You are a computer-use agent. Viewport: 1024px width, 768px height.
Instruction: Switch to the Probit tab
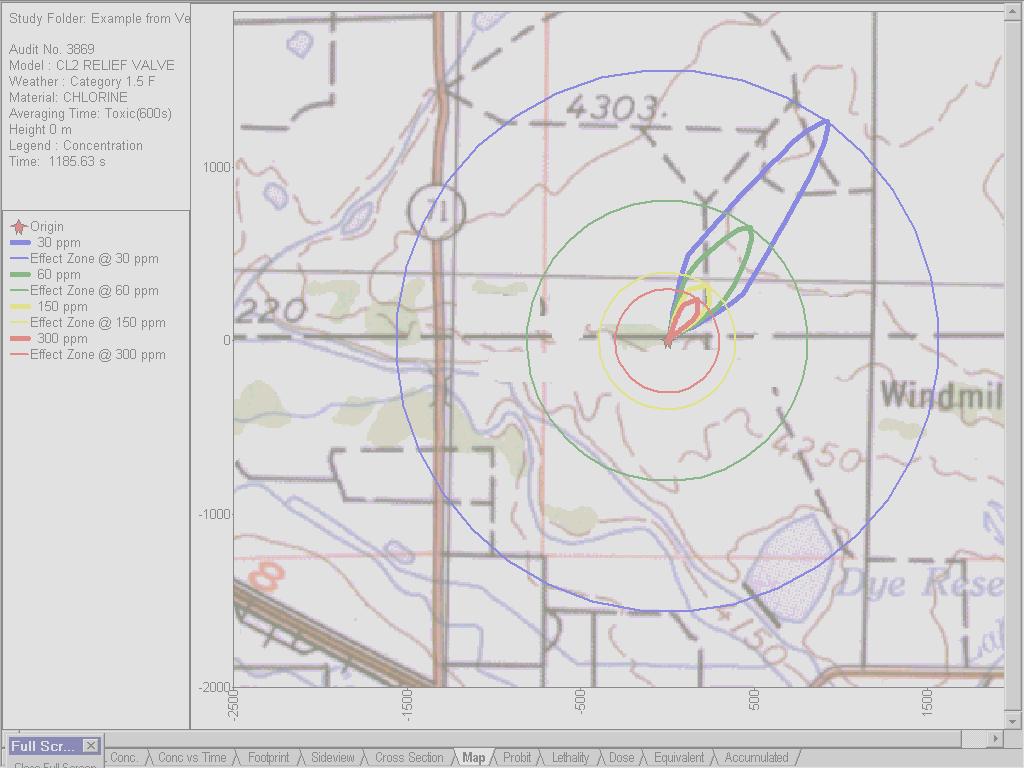tap(517, 758)
